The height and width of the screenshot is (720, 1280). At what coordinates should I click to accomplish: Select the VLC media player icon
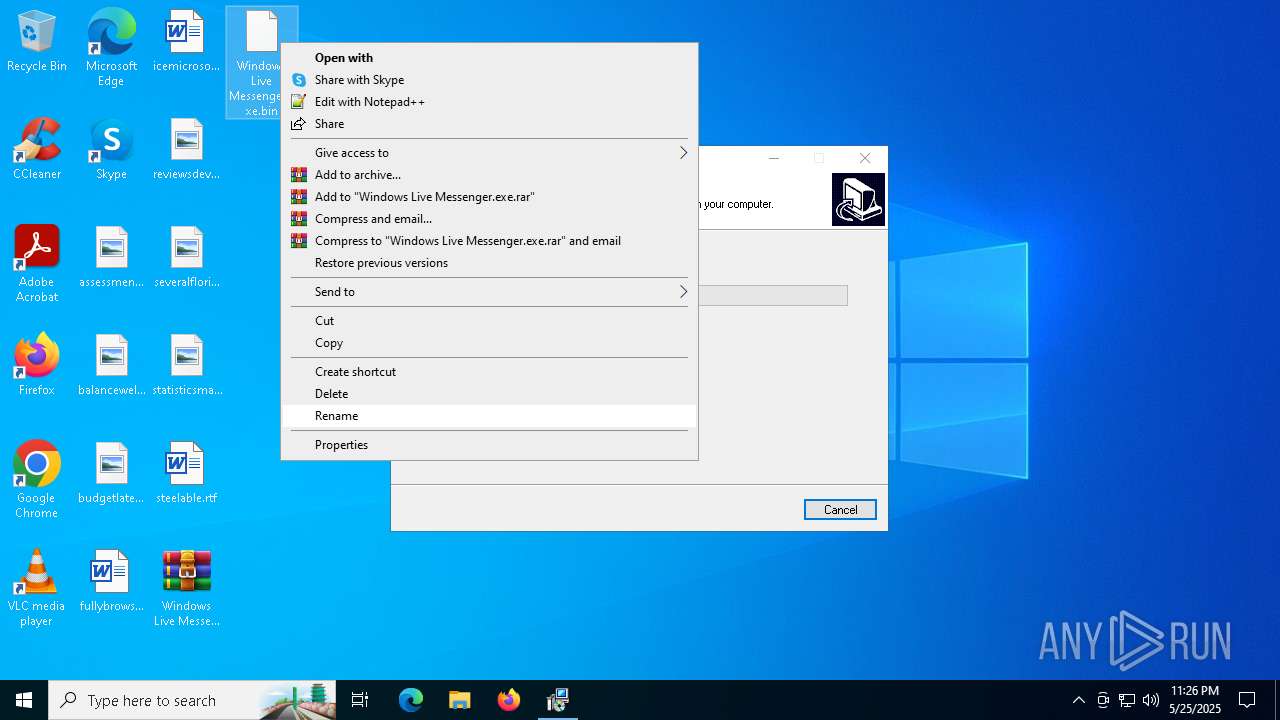coord(37,587)
